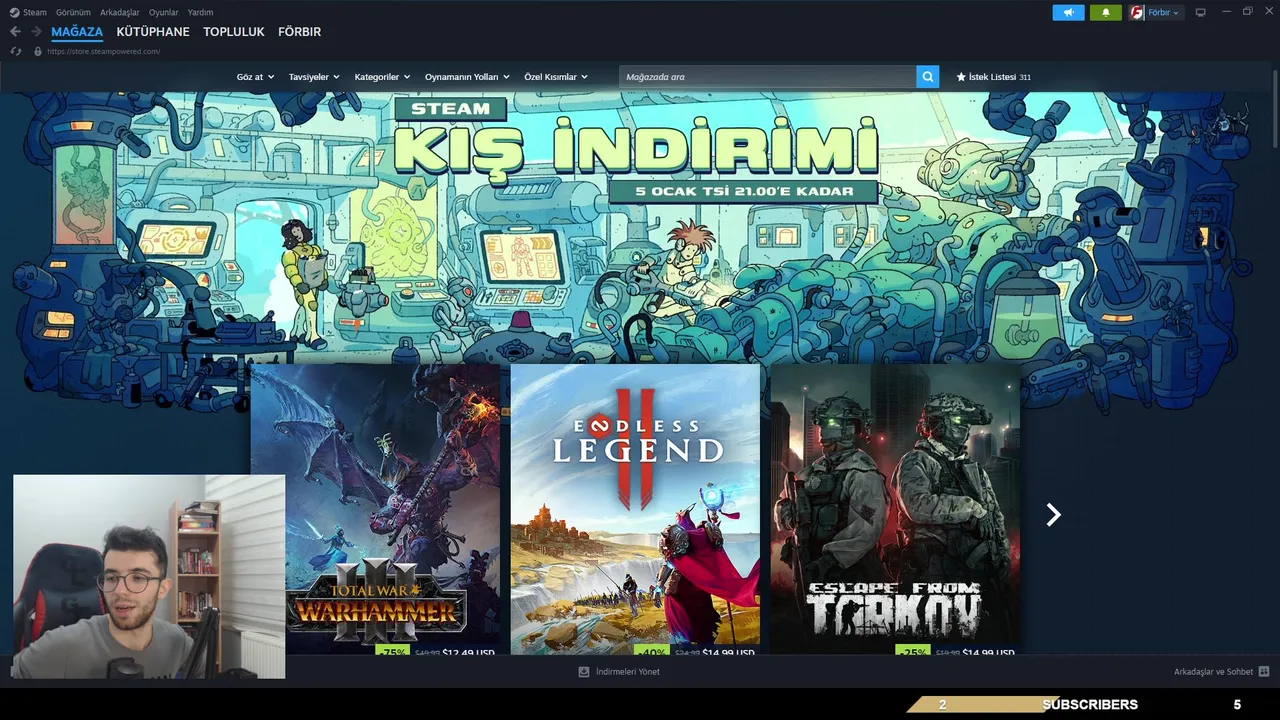Viewport: 1280px width, 720px height.
Task: Open the Arkadaşlar menu
Action: coord(119,12)
